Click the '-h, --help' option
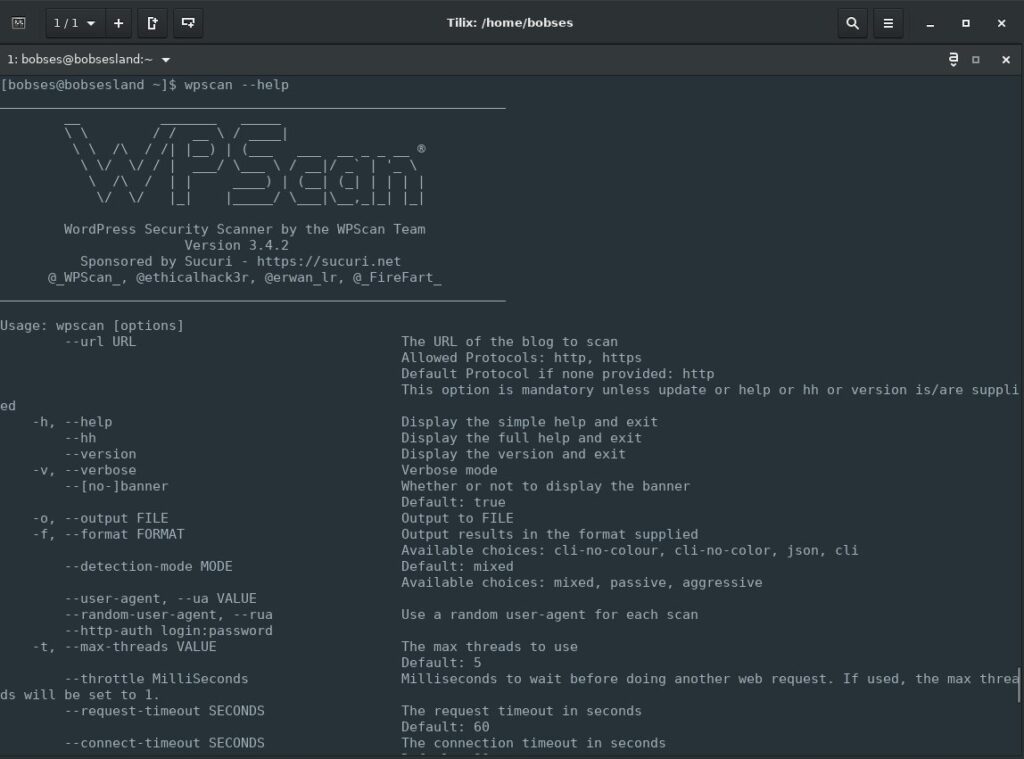The image size is (1024, 759). tap(72, 422)
